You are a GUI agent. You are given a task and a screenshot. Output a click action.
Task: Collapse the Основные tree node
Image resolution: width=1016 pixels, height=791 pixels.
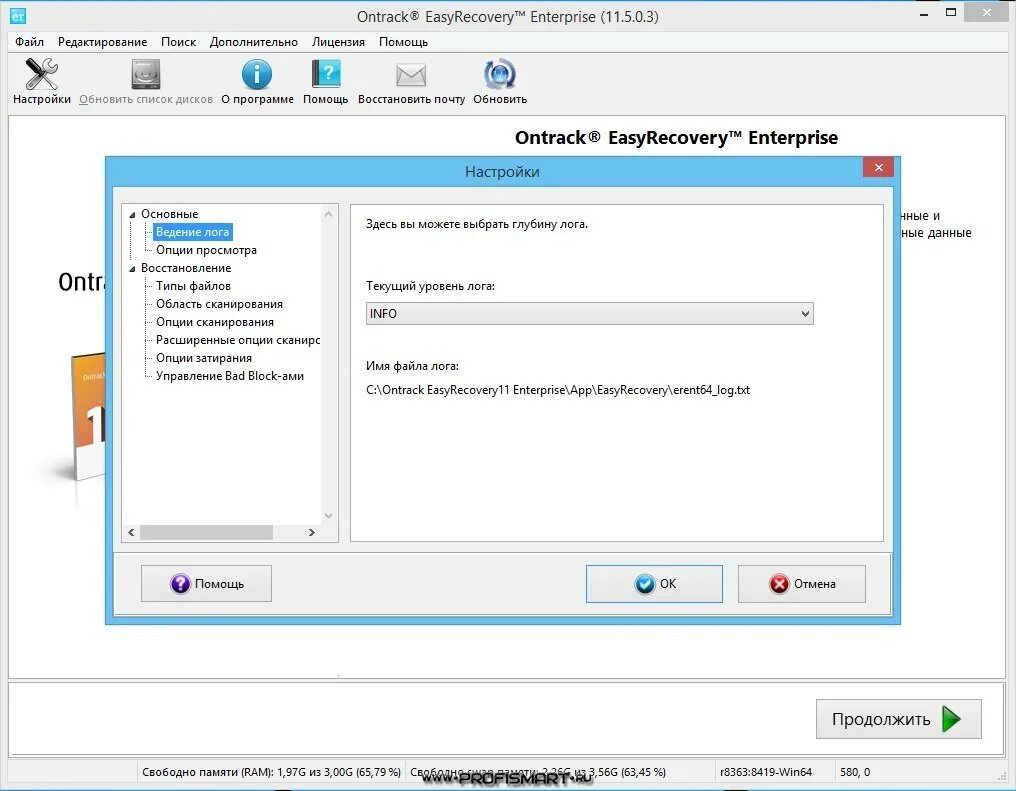[x=132, y=214]
